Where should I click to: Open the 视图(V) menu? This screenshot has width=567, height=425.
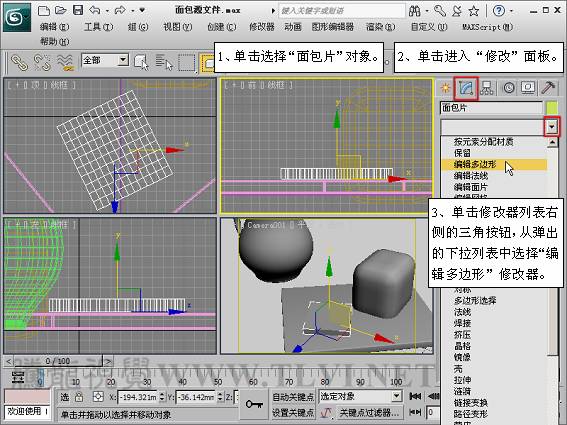tap(178, 27)
